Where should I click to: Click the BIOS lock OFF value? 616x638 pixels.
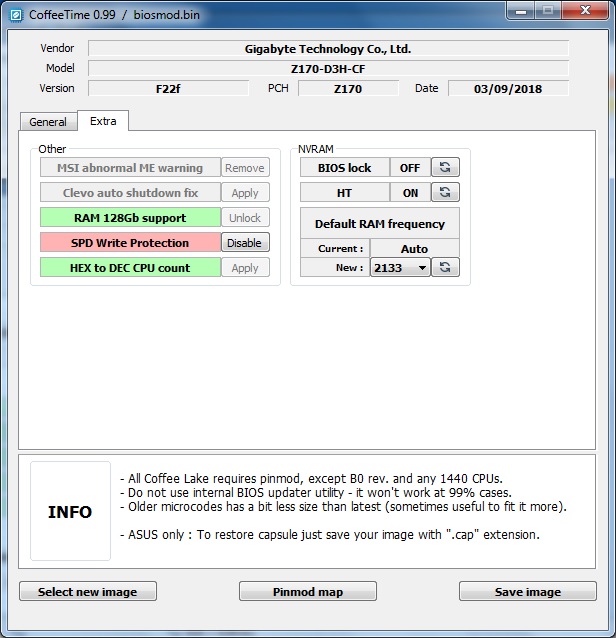coord(410,168)
